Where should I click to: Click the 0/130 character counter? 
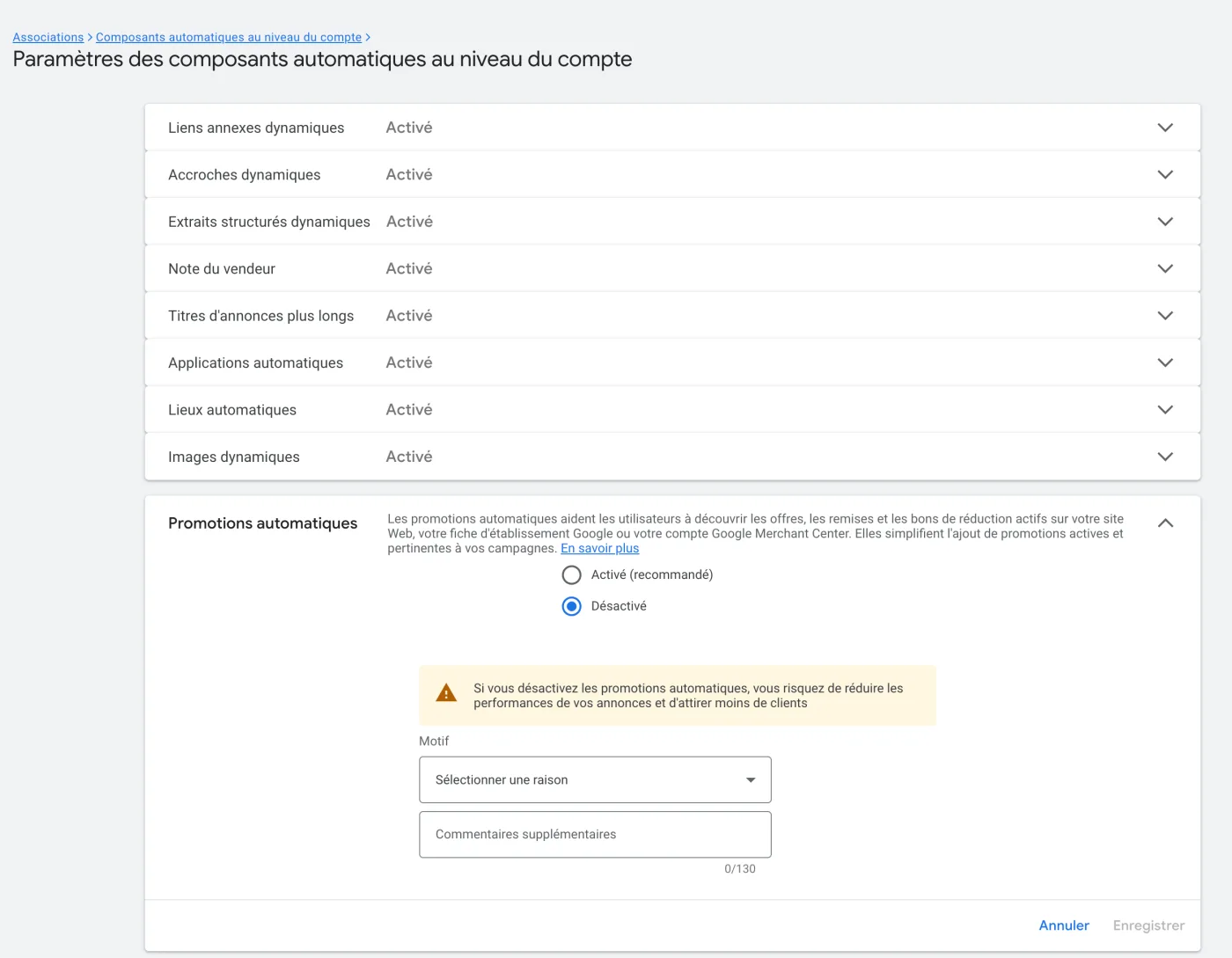740,869
